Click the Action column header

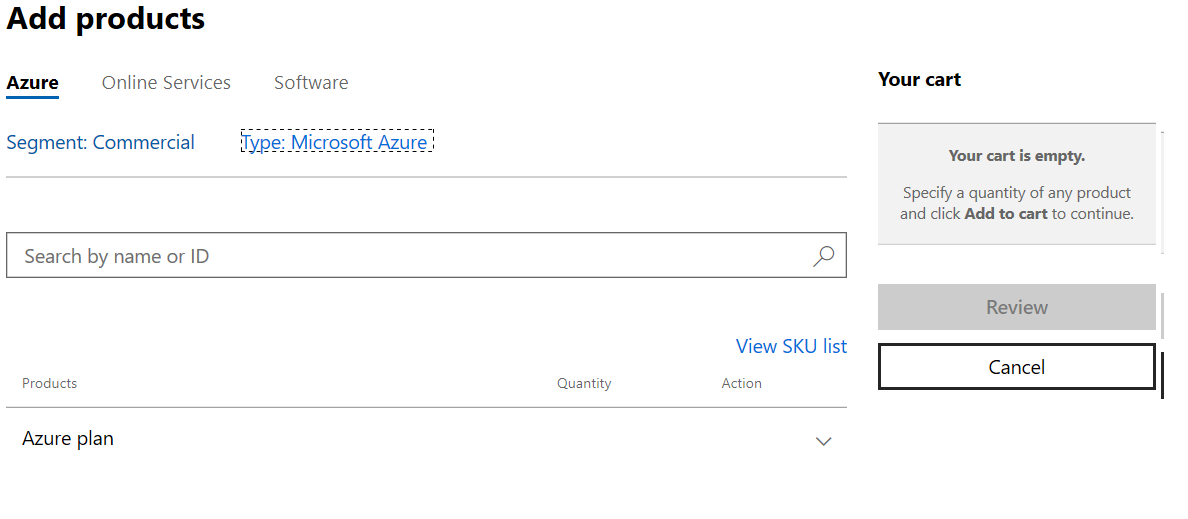coord(741,384)
